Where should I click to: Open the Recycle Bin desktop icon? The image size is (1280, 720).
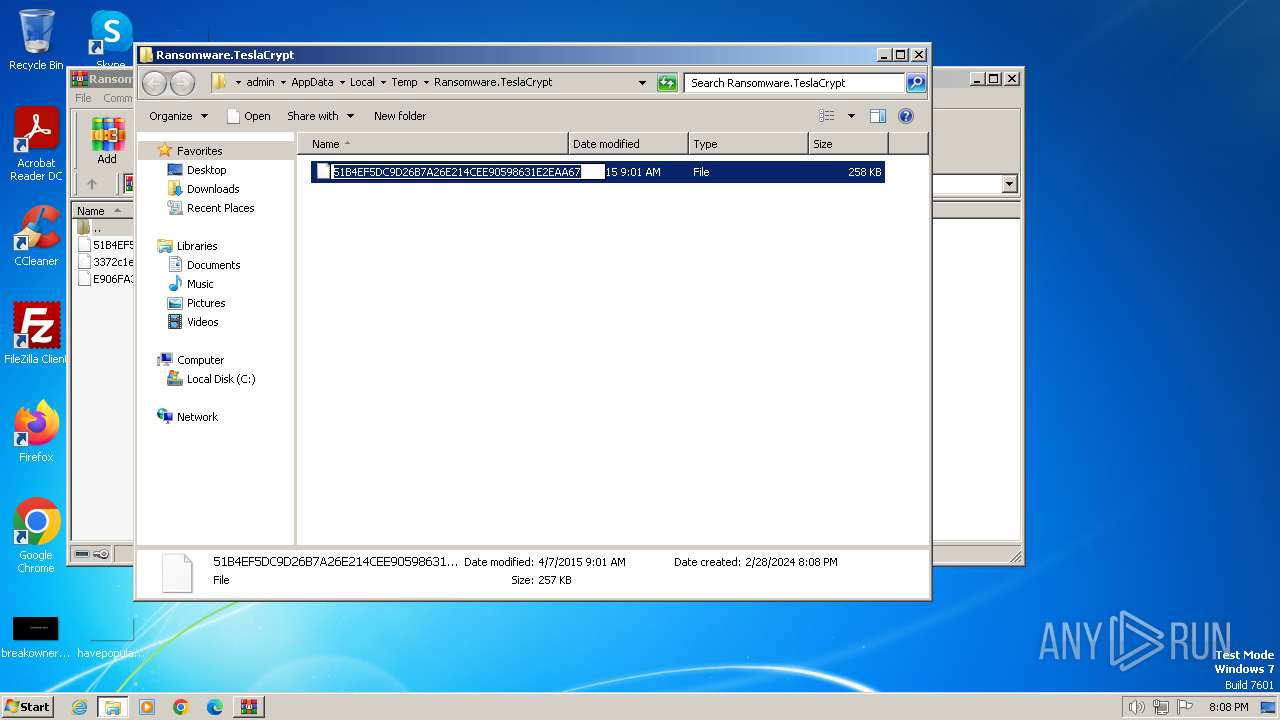point(36,40)
